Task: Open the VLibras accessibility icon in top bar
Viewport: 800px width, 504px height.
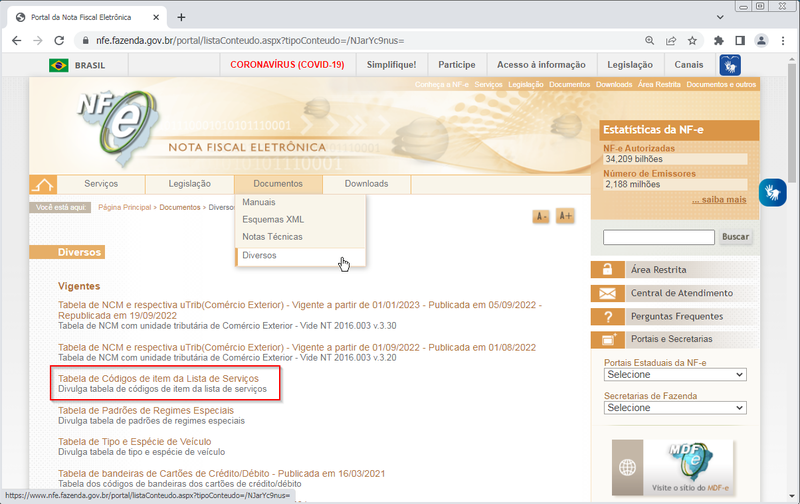Action: tap(730, 65)
